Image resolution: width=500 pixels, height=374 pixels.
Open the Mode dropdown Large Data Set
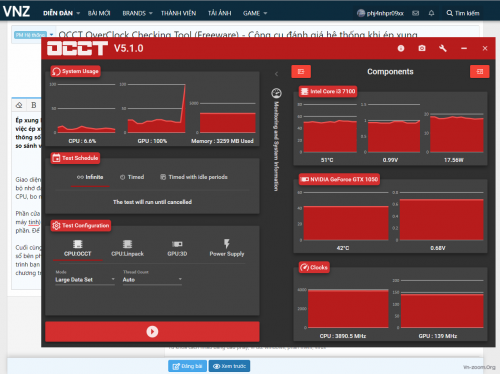(x=85, y=280)
